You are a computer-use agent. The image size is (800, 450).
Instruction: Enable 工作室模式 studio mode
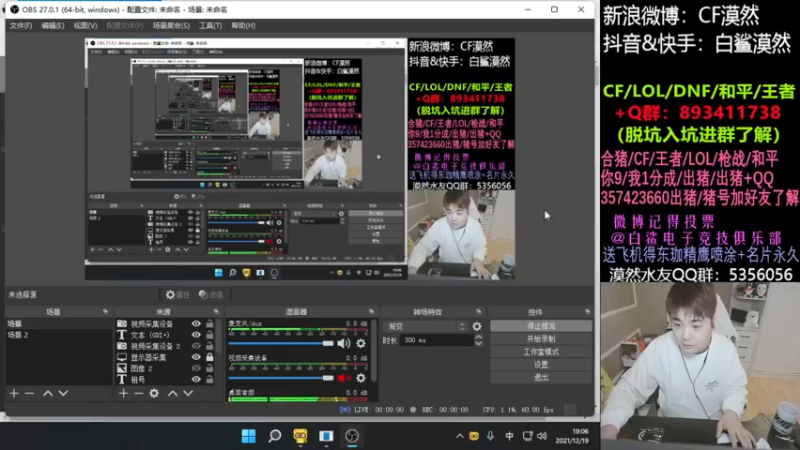tap(541, 352)
